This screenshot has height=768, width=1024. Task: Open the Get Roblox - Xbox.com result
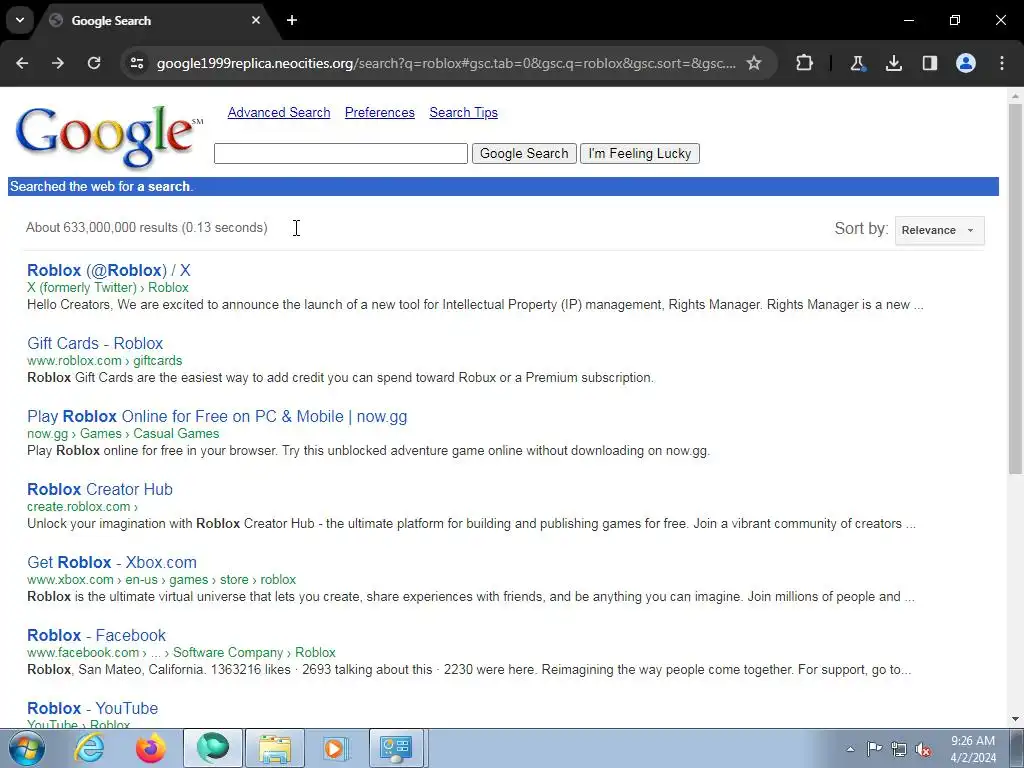(x=112, y=562)
